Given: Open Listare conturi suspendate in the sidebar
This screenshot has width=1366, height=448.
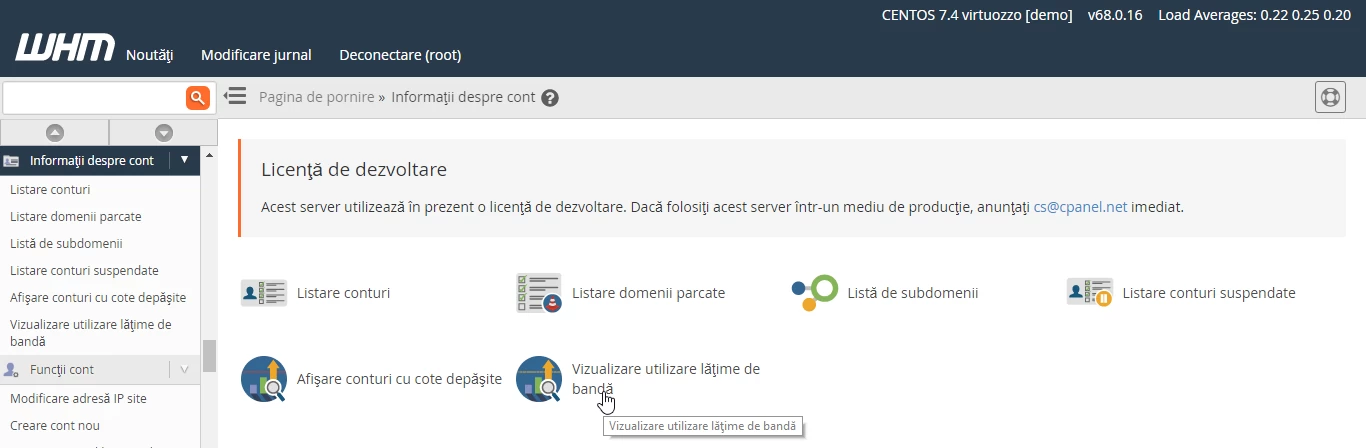Looking at the screenshot, I should point(84,271).
